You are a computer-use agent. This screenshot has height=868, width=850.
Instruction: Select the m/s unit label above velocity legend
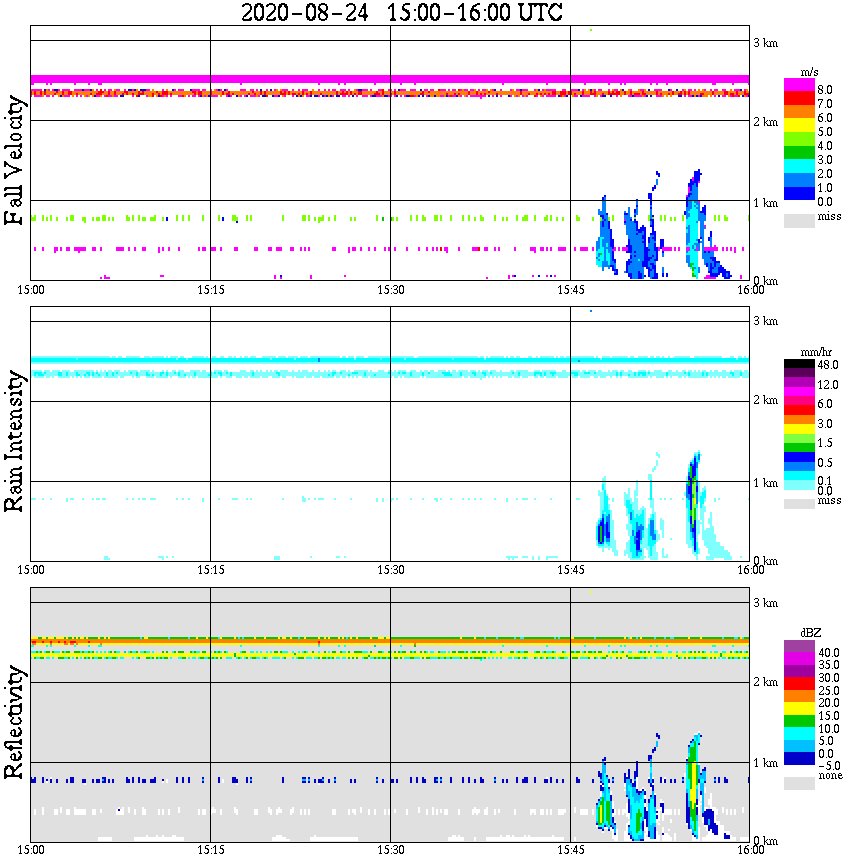tap(808, 73)
